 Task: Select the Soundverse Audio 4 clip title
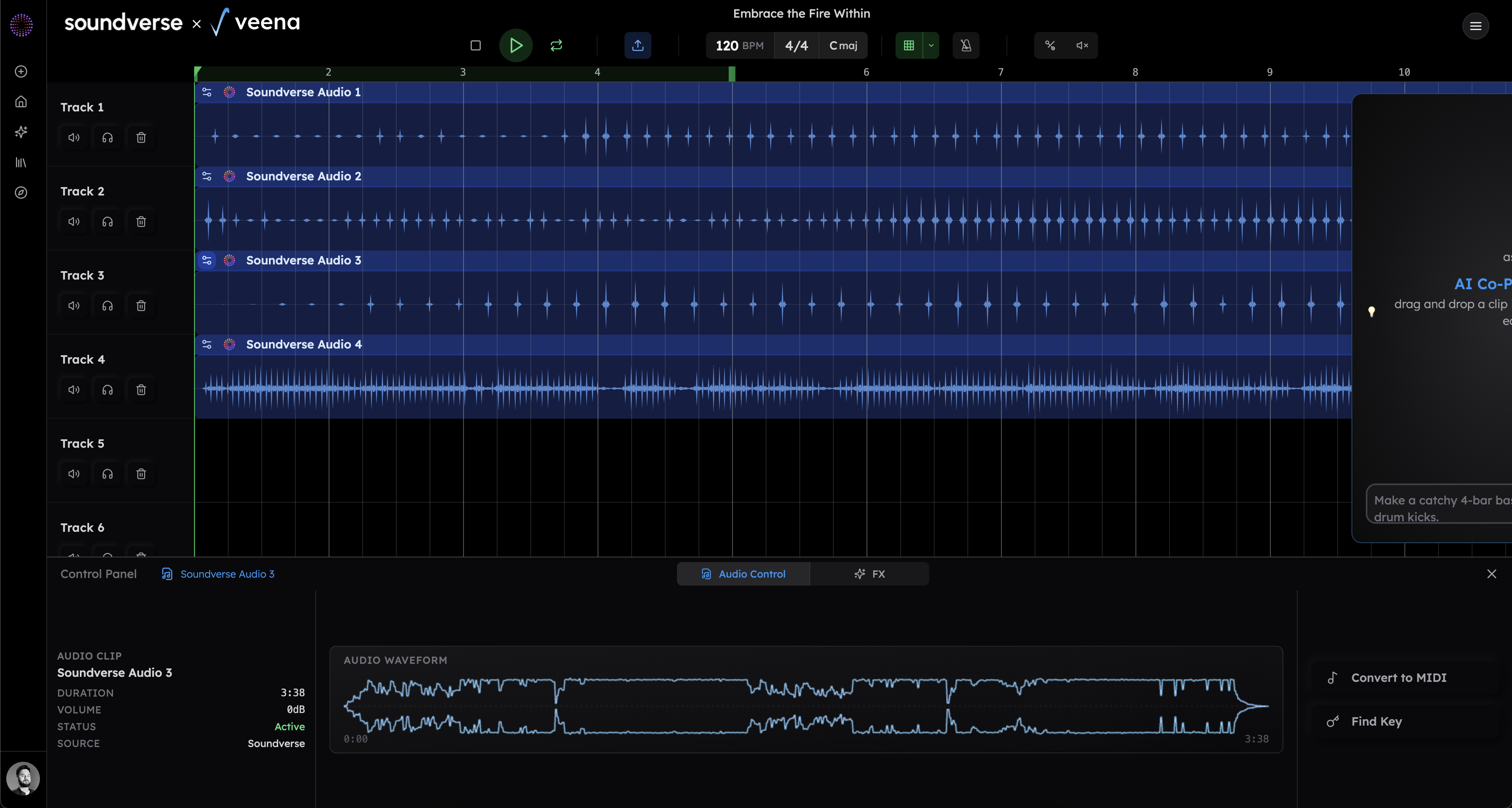[304, 344]
